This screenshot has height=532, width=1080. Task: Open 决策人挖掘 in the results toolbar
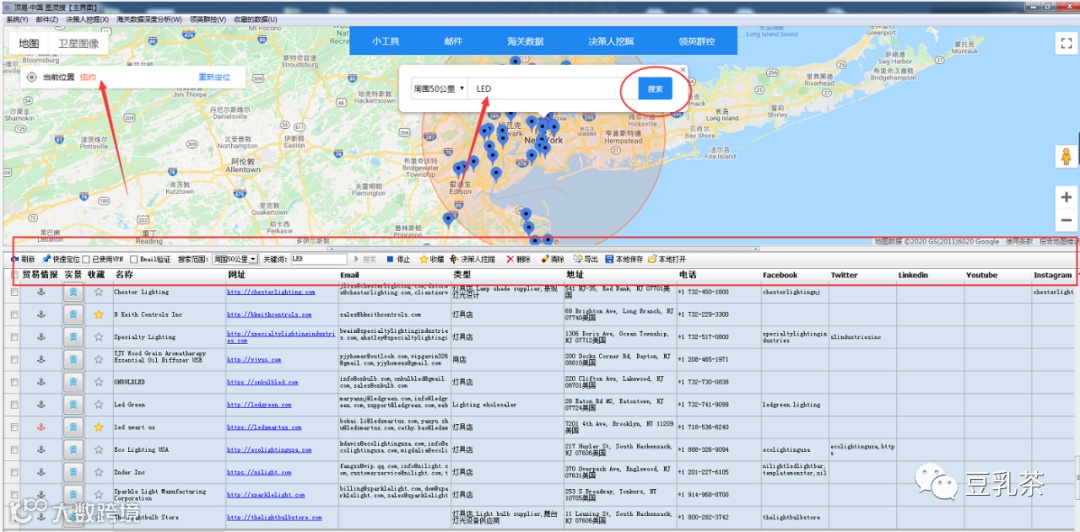point(473,259)
